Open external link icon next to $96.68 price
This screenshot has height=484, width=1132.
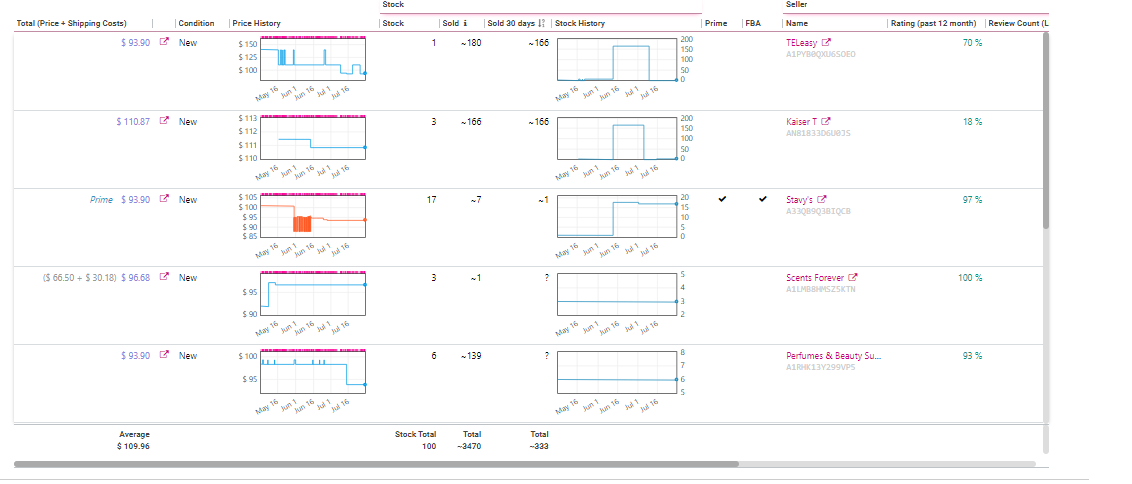[x=164, y=277]
